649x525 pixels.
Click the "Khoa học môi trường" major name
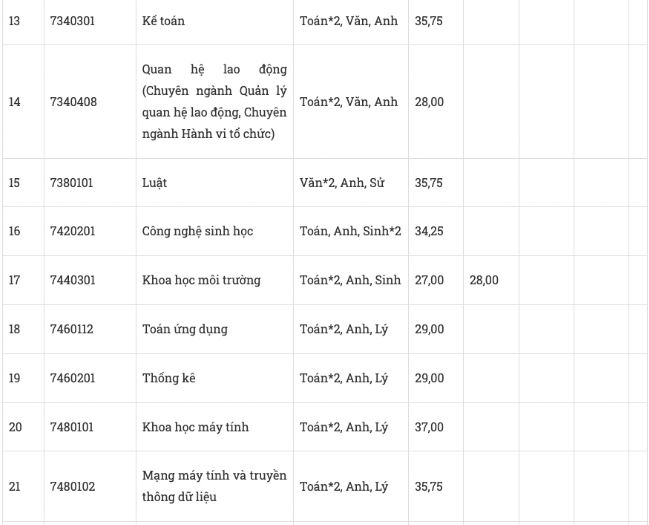tap(201, 280)
